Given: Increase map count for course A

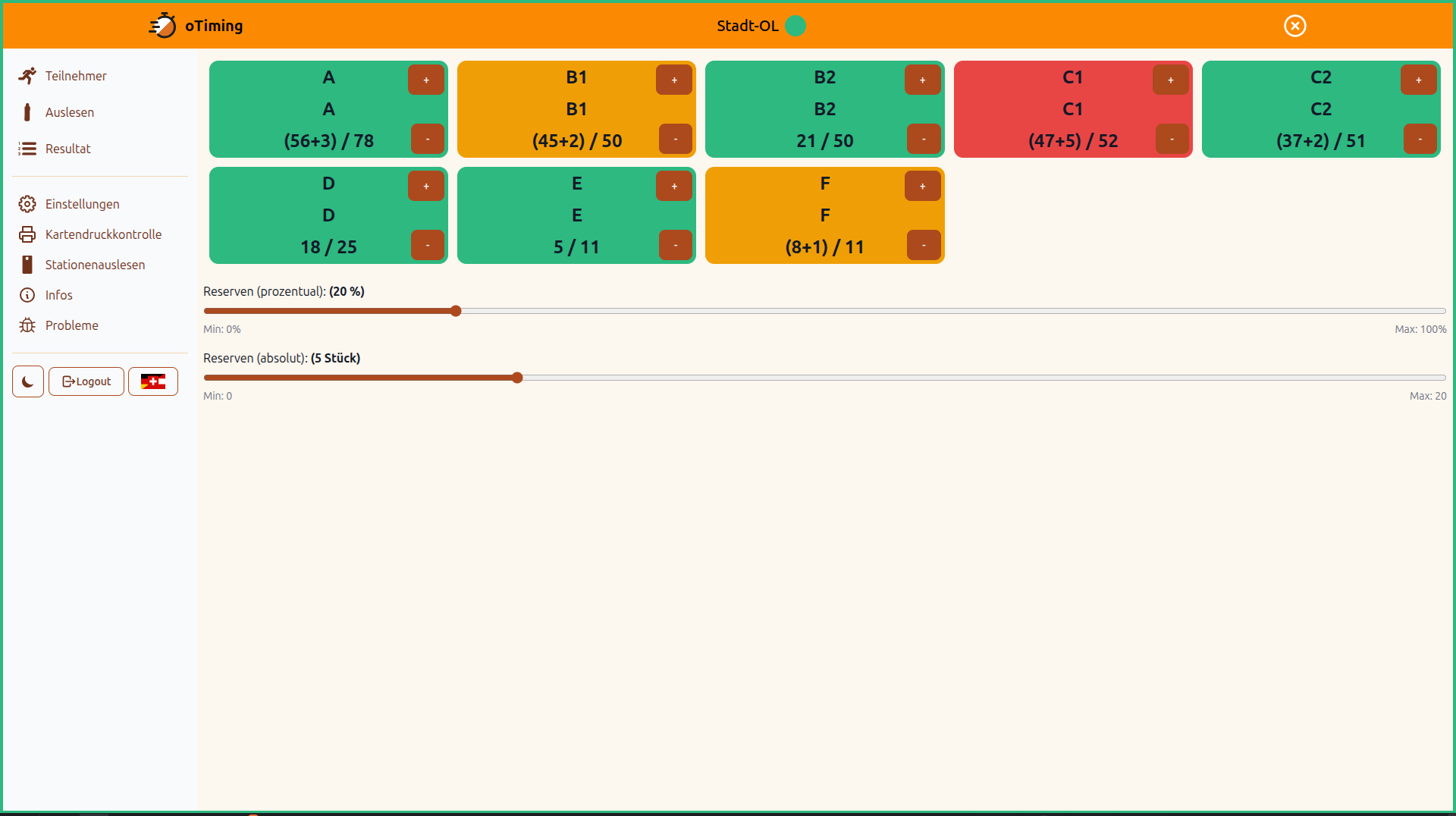Looking at the screenshot, I should (x=426, y=80).
